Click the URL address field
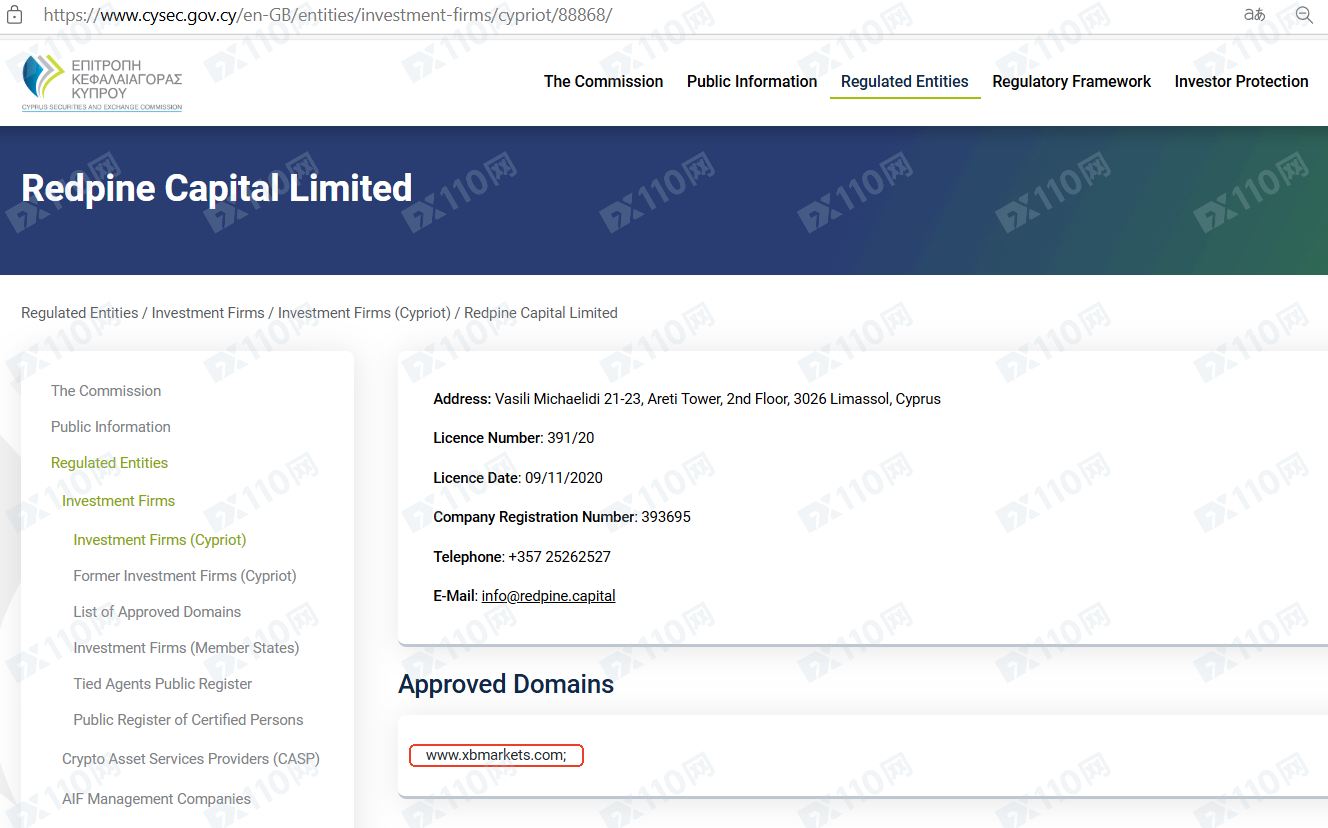 [x=328, y=15]
